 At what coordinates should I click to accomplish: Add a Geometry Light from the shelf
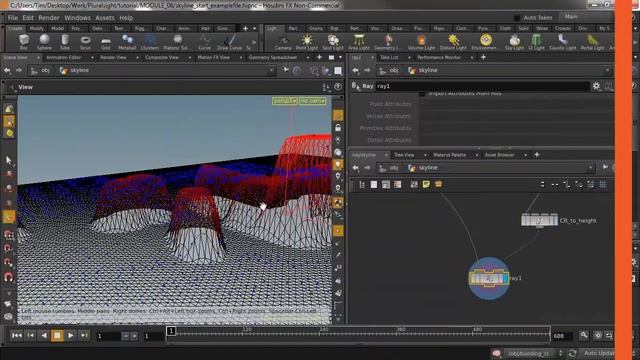388,42
